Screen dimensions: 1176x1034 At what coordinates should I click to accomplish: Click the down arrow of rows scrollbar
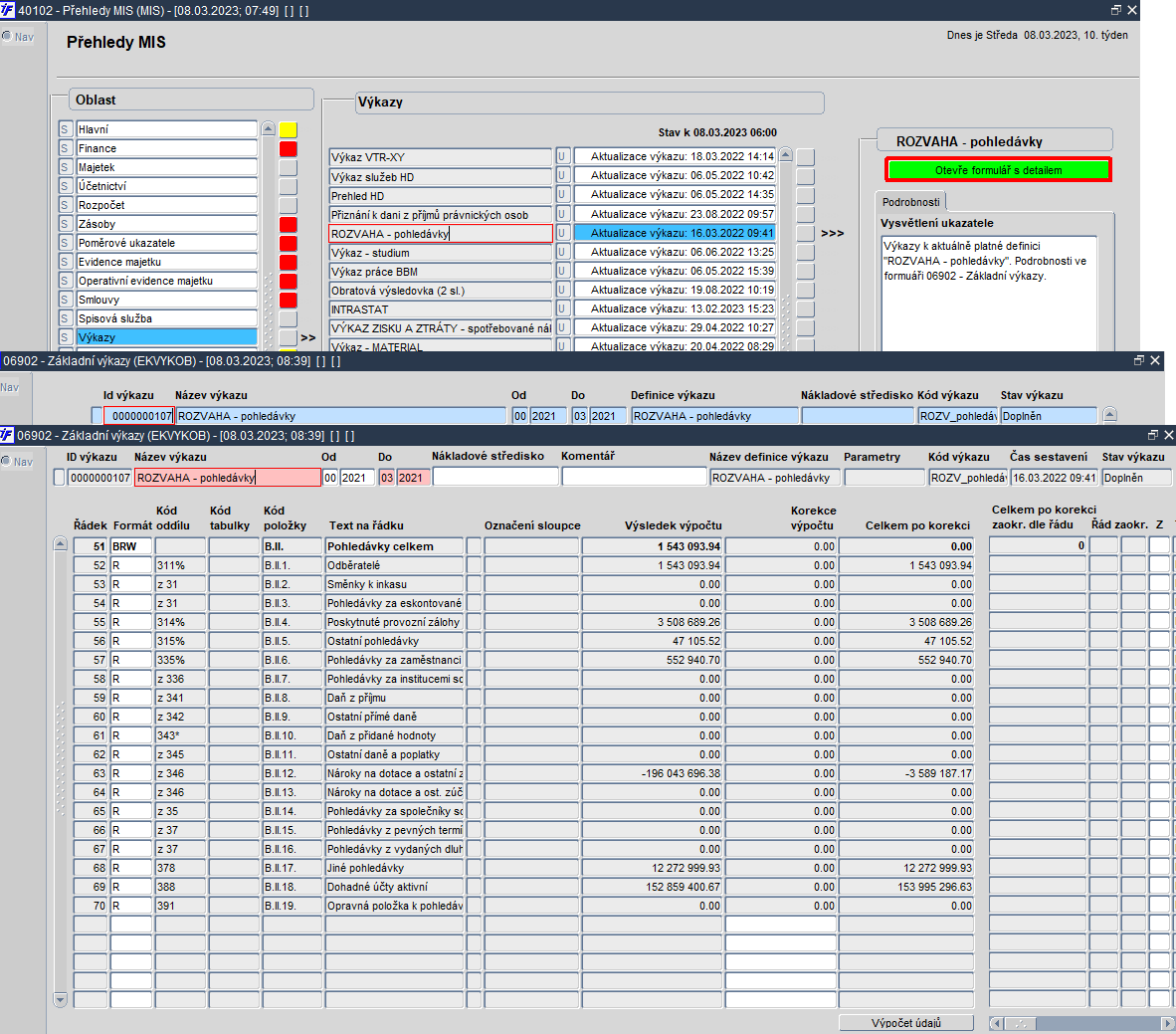point(61,999)
